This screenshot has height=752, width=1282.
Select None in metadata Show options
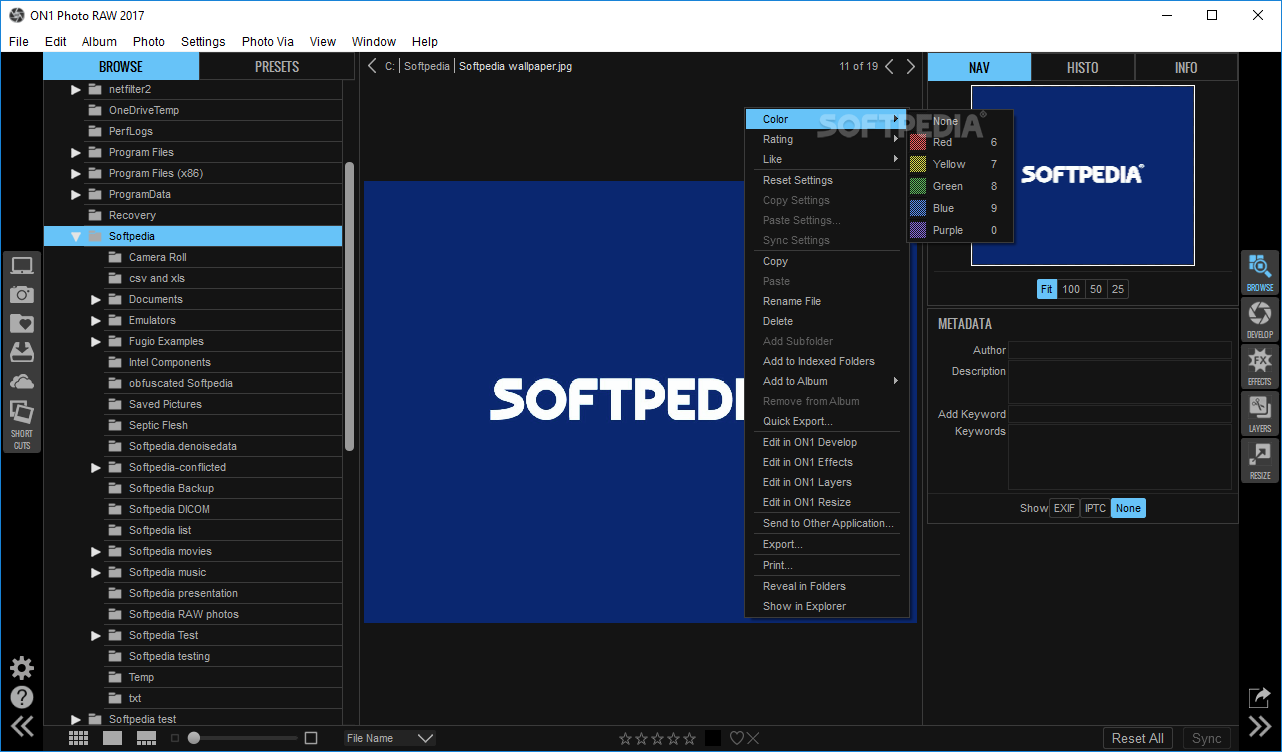pyautogui.click(x=1128, y=508)
